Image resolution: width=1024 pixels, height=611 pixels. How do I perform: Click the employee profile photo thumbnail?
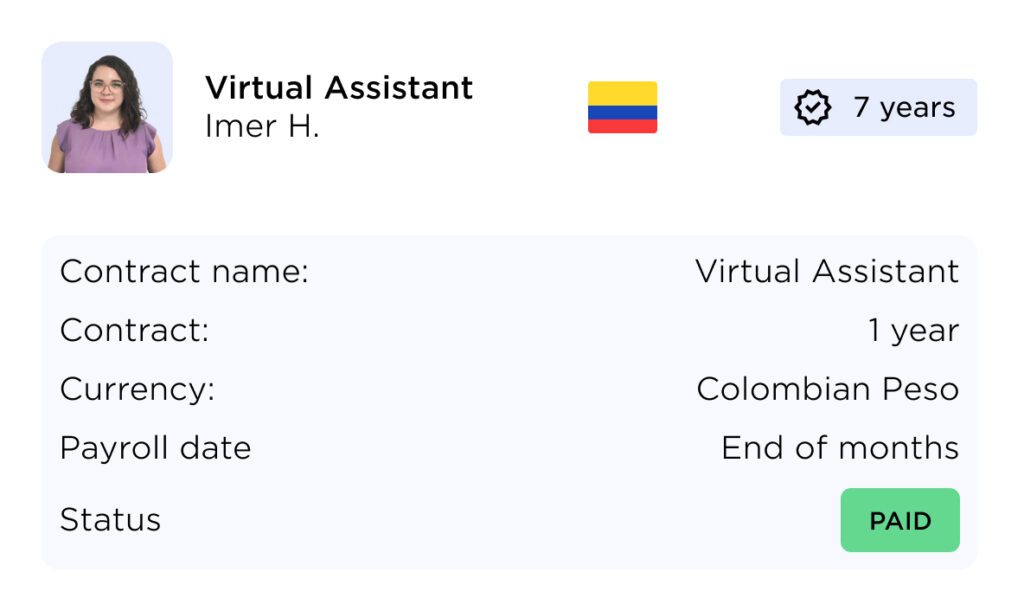coord(107,107)
